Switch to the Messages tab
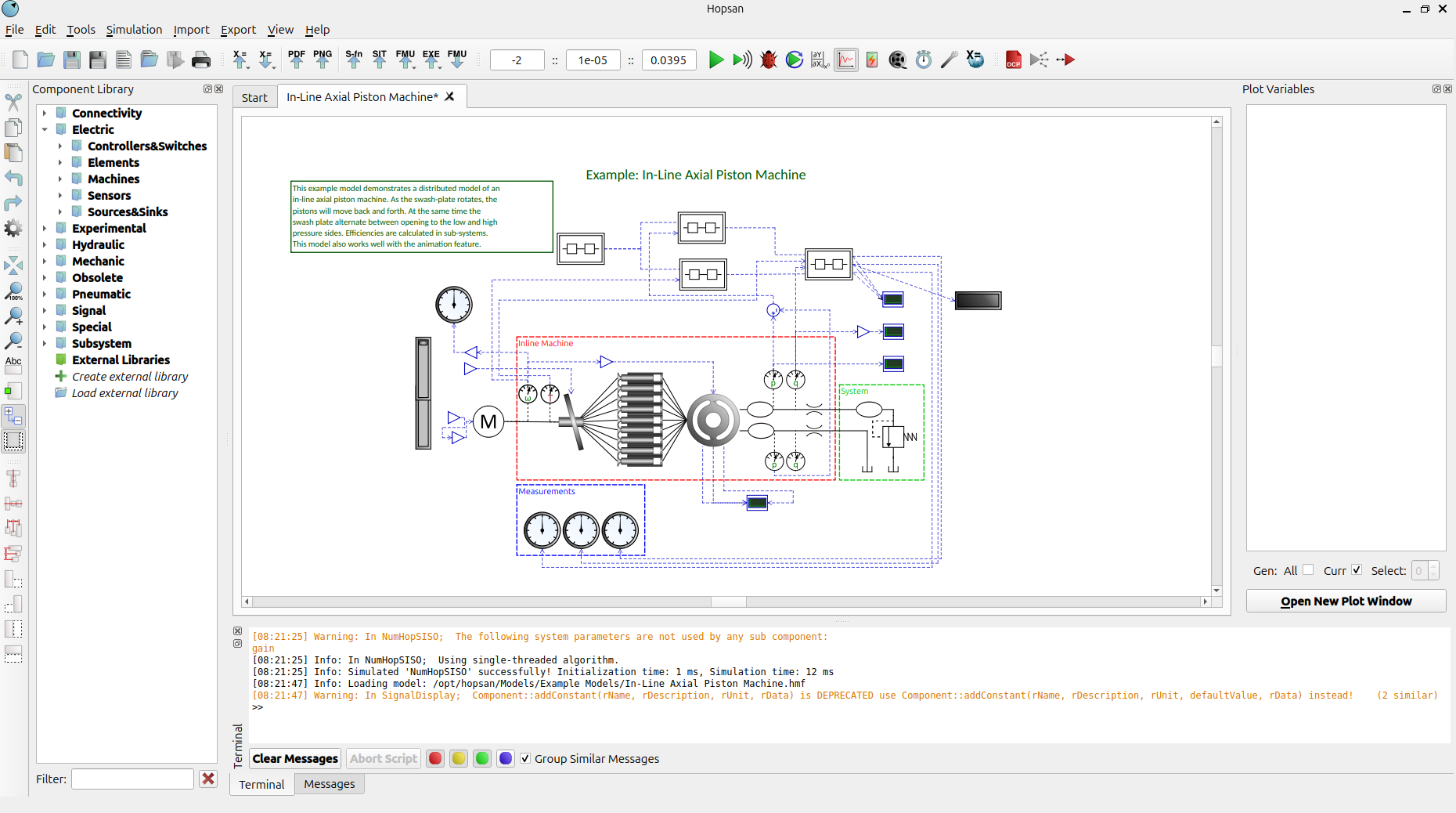The height and width of the screenshot is (813, 1456). [x=329, y=784]
